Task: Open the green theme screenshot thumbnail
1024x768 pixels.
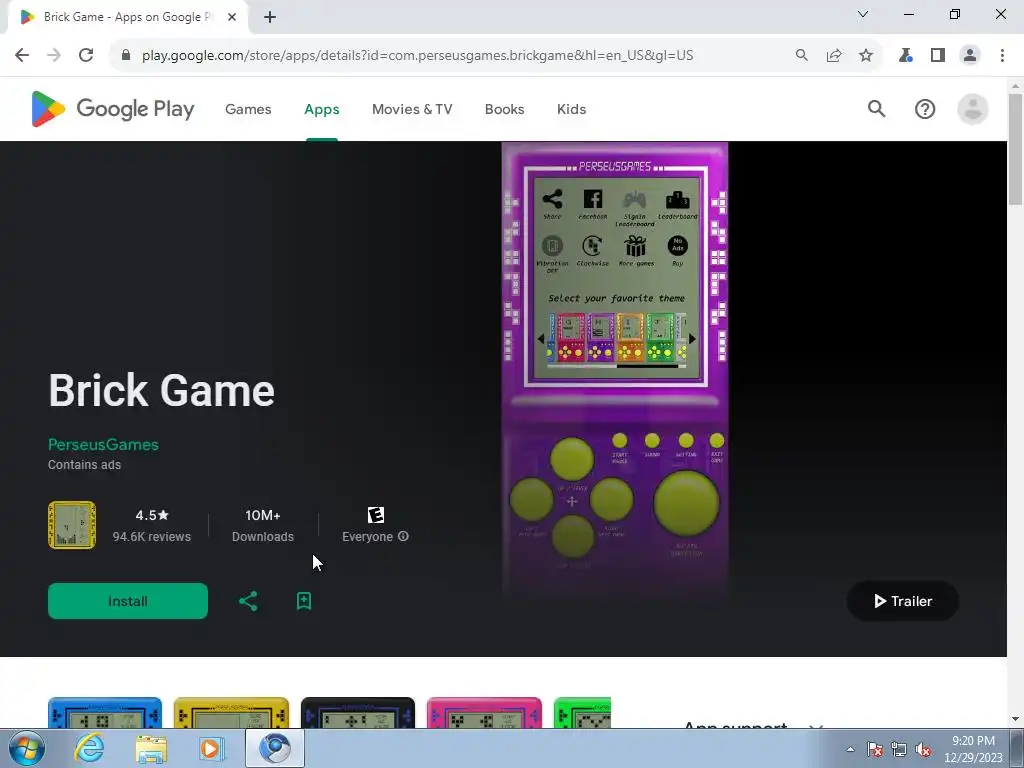Action: 582,712
